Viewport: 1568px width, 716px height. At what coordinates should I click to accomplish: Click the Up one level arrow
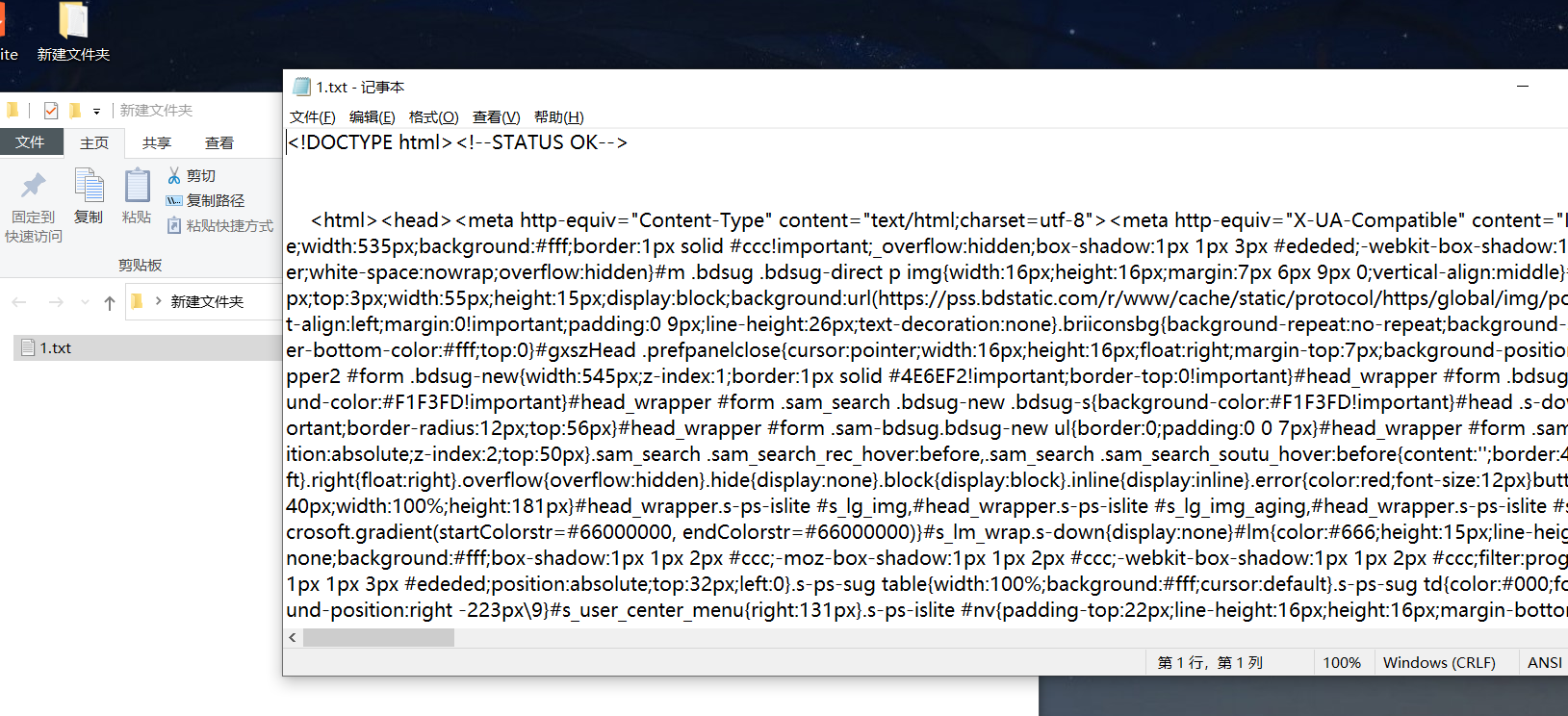(110, 302)
